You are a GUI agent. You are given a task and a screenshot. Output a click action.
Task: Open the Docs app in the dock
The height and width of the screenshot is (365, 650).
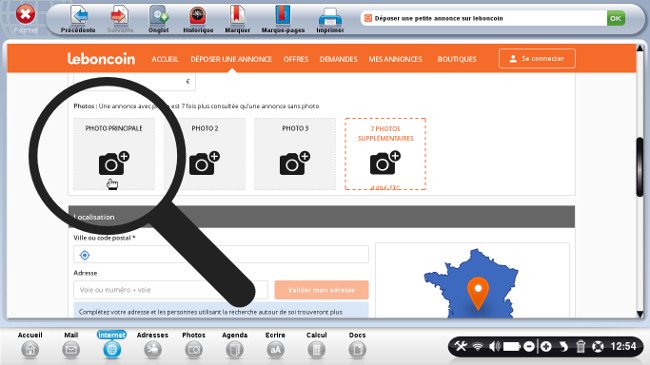[357, 345]
